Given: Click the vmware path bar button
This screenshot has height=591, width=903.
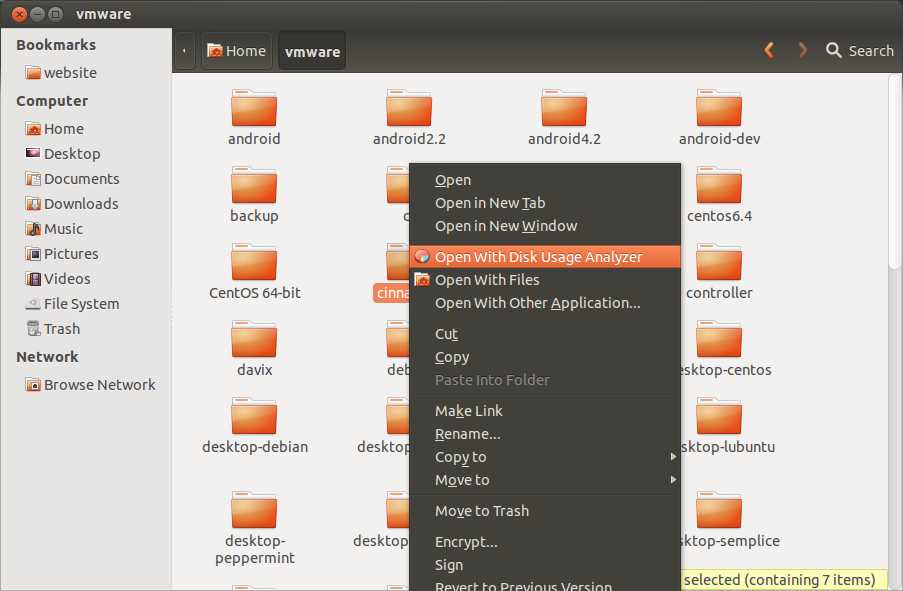Looking at the screenshot, I should point(312,51).
